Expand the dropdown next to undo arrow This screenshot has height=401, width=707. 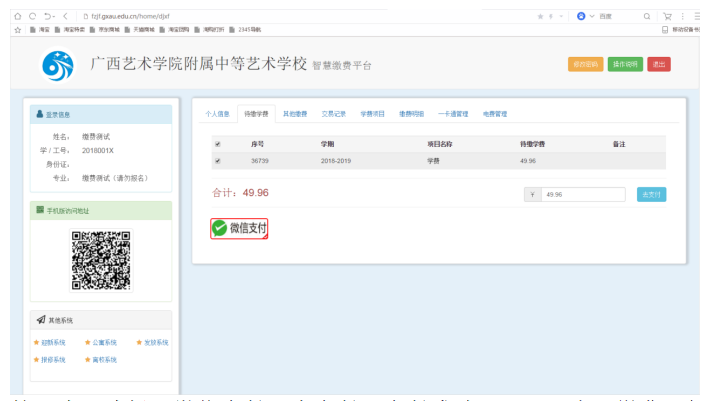pos(54,17)
